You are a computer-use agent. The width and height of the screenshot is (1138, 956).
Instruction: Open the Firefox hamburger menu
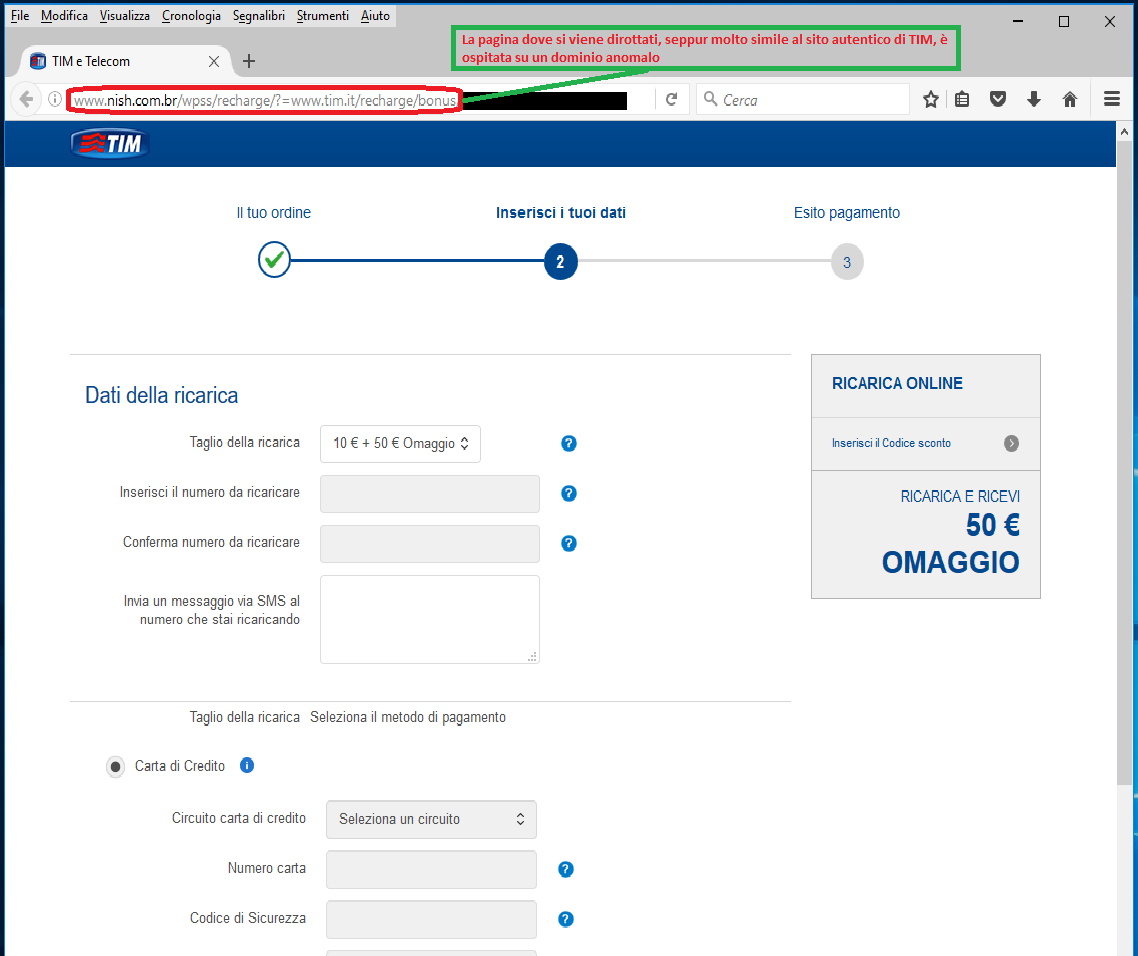point(1112,99)
